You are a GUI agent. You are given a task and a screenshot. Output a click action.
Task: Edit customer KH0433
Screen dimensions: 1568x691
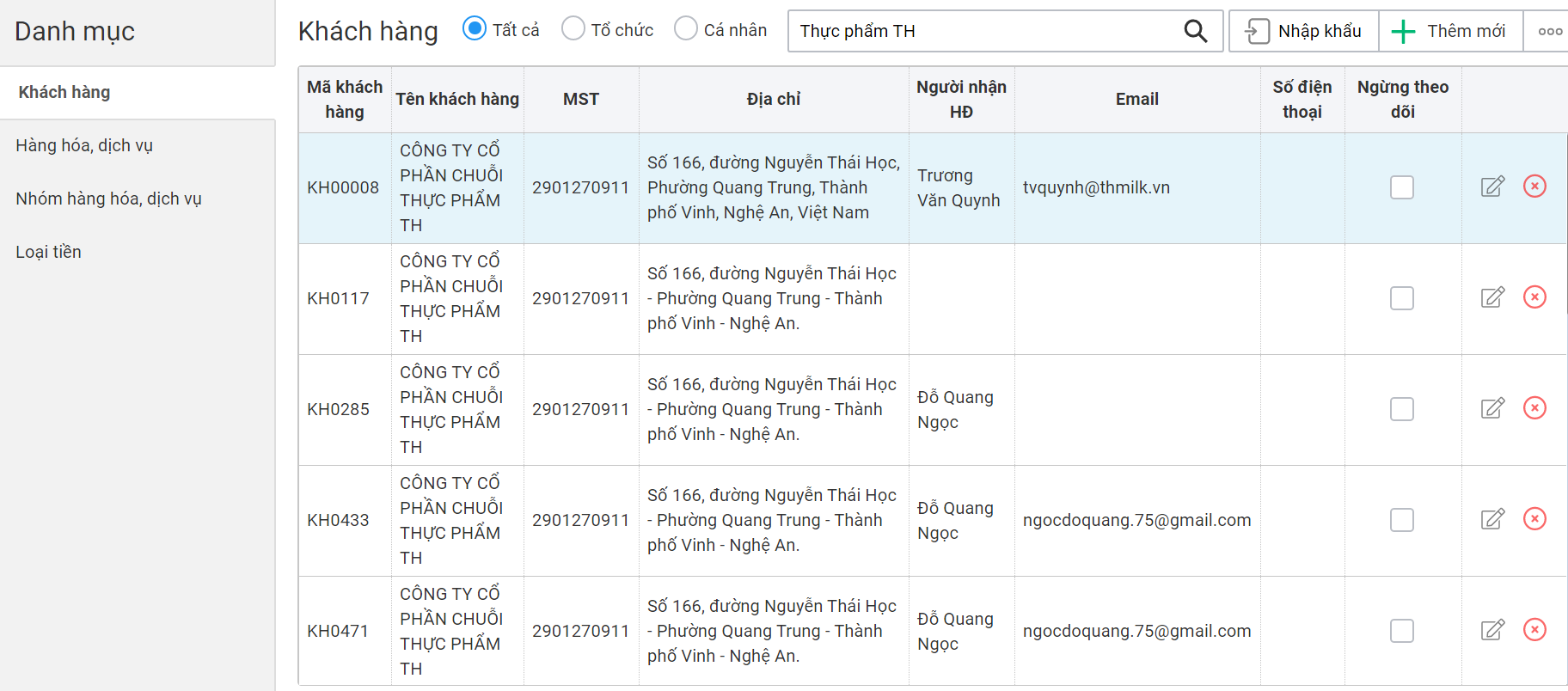tap(1492, 519)
